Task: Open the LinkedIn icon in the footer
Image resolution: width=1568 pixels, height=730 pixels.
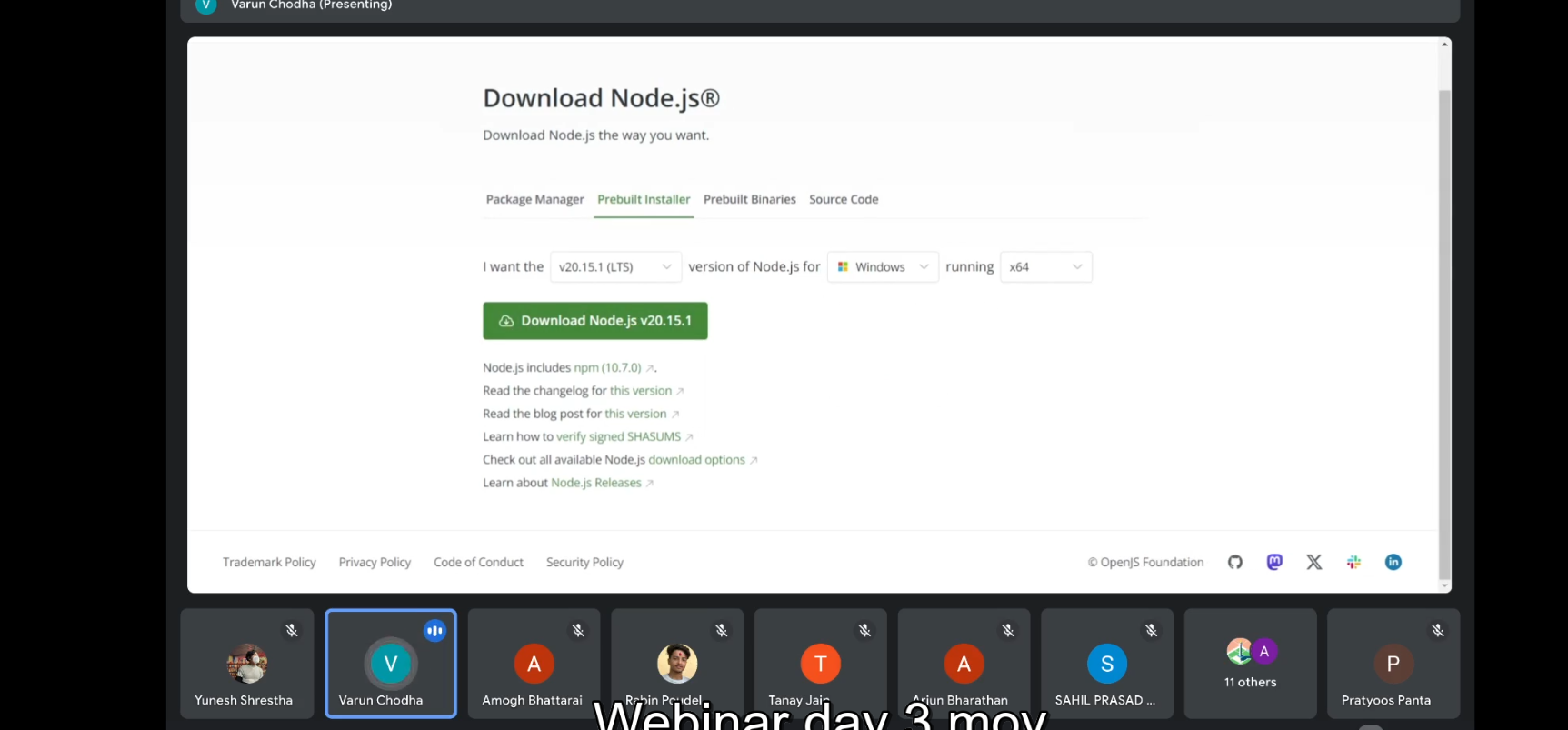Action: [x=1393, y=562]
